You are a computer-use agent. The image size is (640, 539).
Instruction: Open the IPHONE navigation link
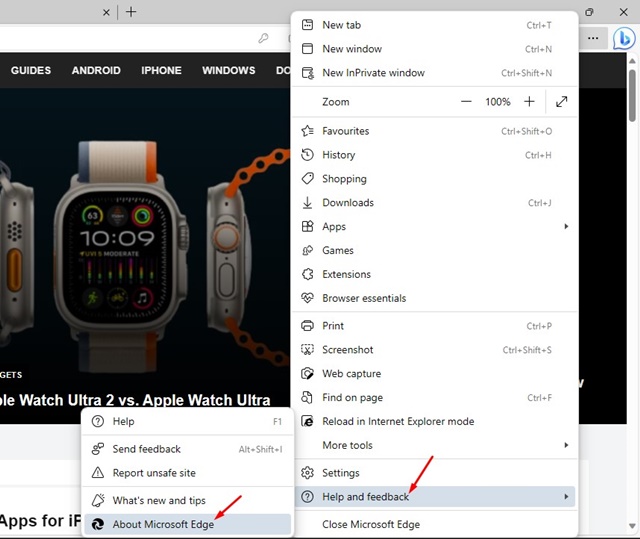(x=161, y=71)
